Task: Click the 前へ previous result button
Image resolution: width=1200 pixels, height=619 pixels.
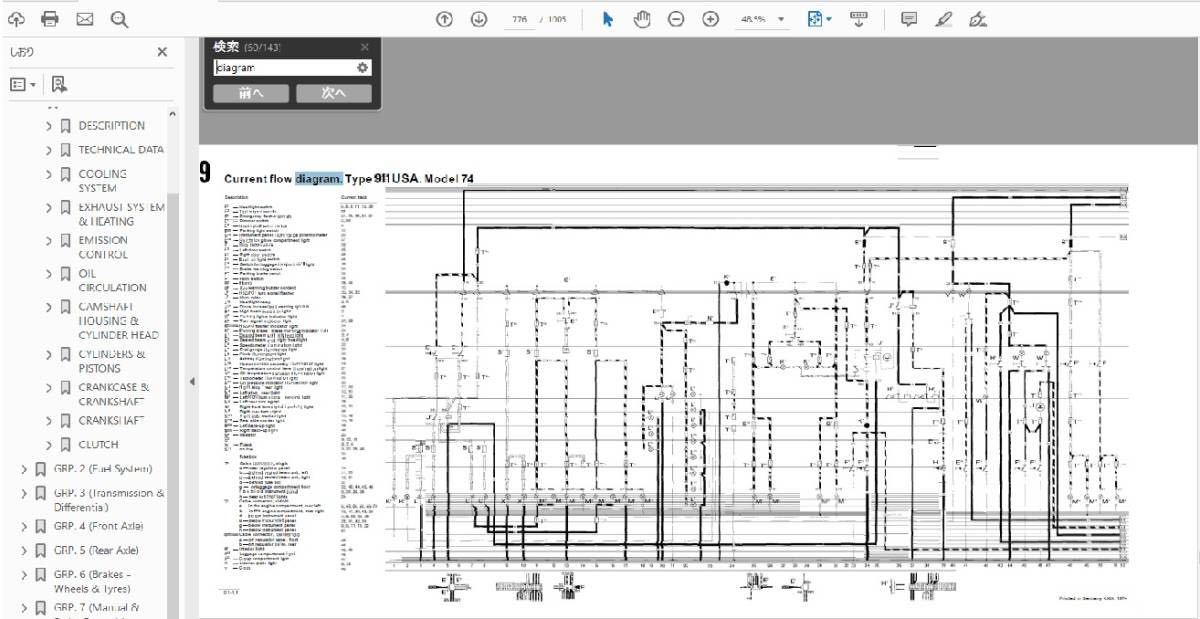Action: coord(251,93)
